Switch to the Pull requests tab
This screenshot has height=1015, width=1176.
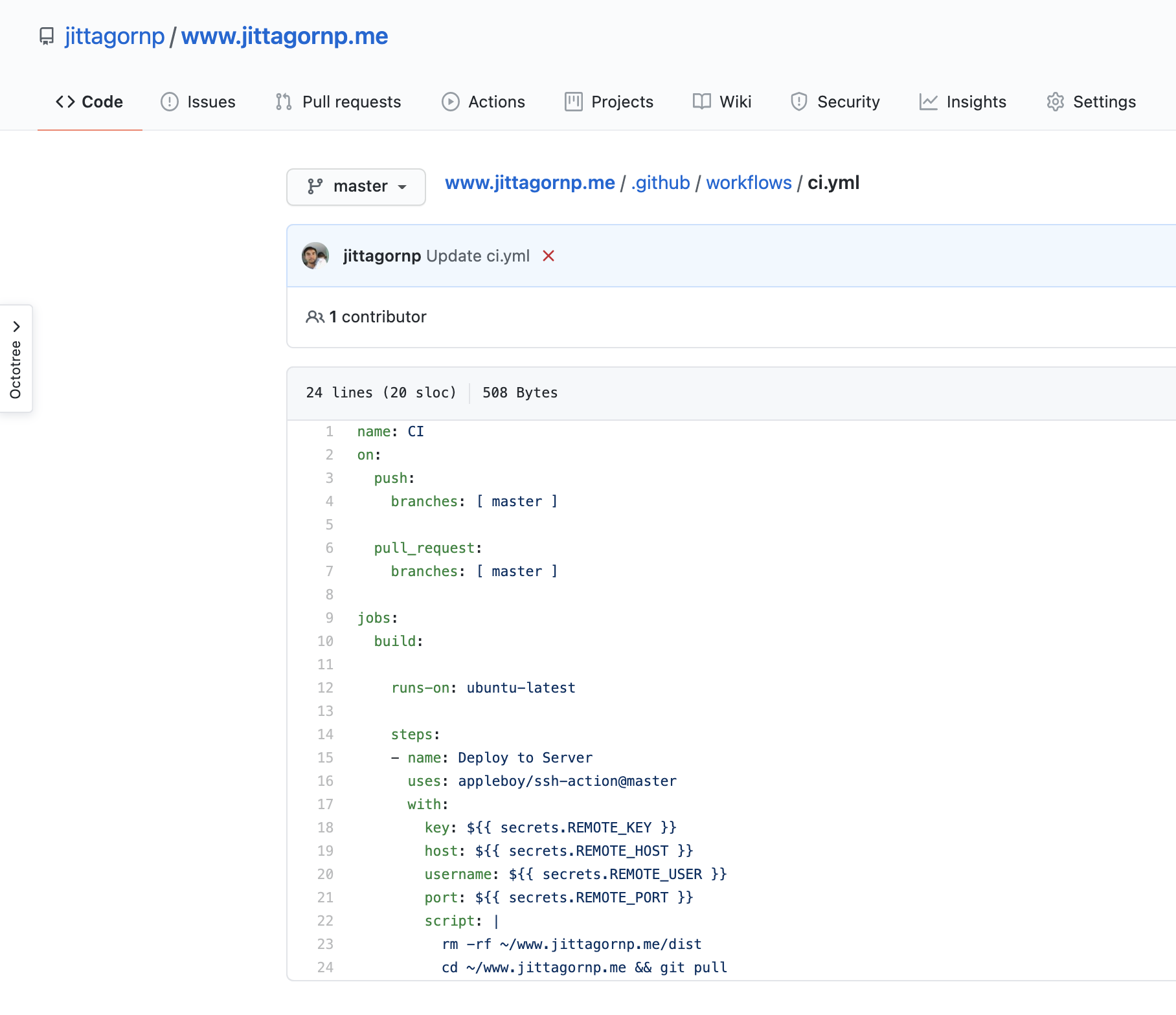(x=338, y=102)
